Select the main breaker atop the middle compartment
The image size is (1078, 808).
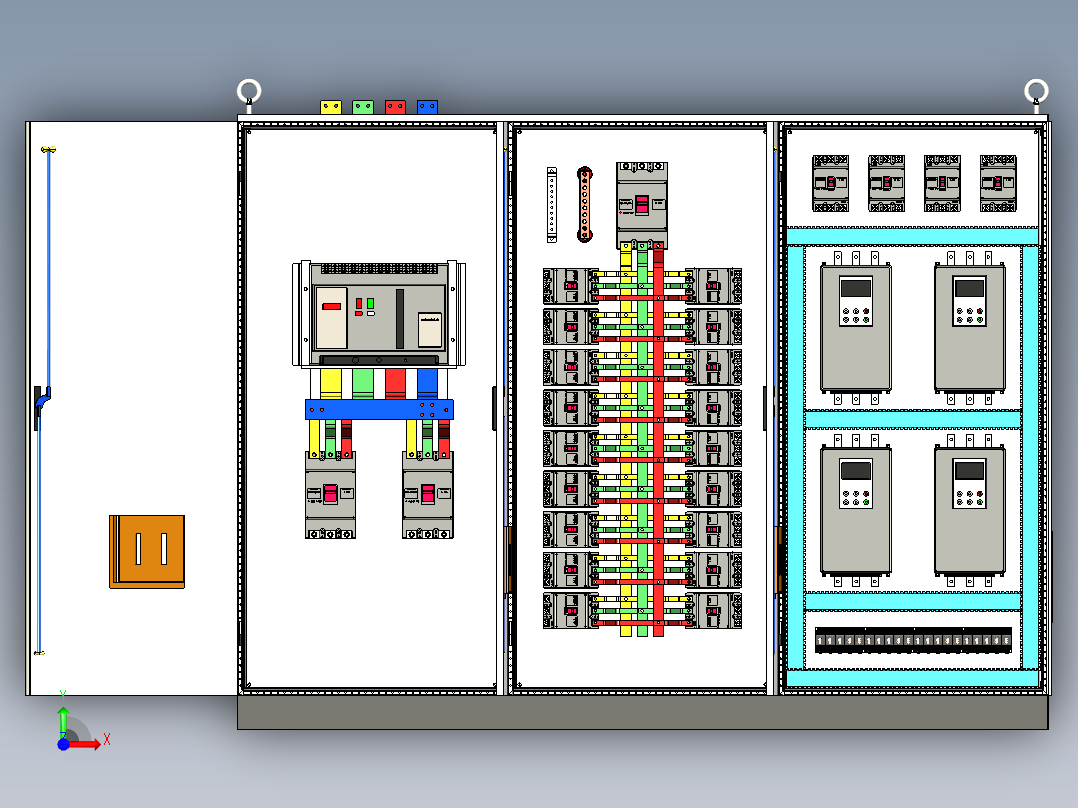coord(642,205)
